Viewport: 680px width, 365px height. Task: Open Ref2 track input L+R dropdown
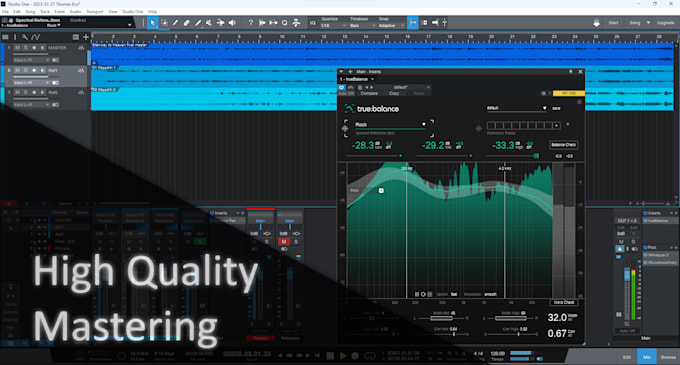[31, 104]
